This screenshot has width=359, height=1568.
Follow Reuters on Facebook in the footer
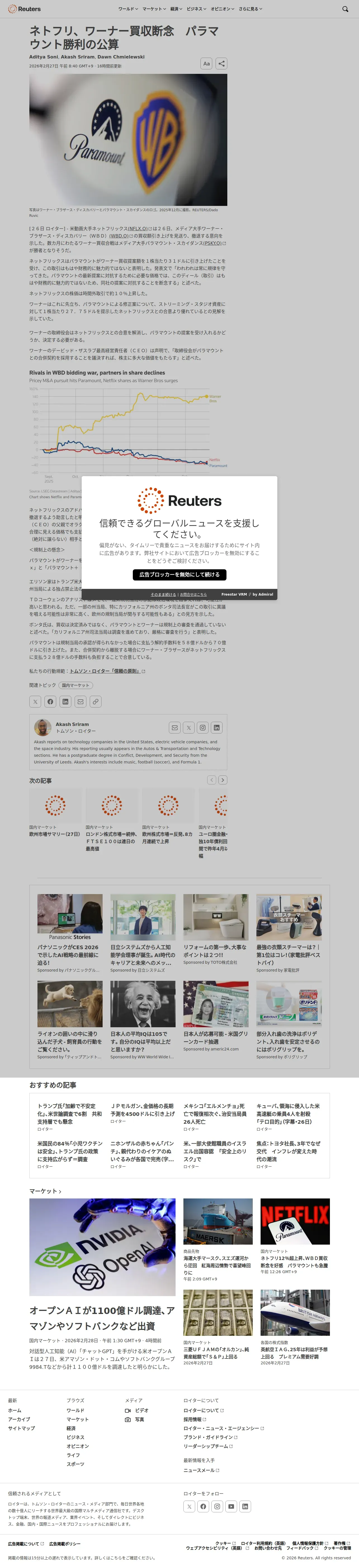tap(203, 1506)
